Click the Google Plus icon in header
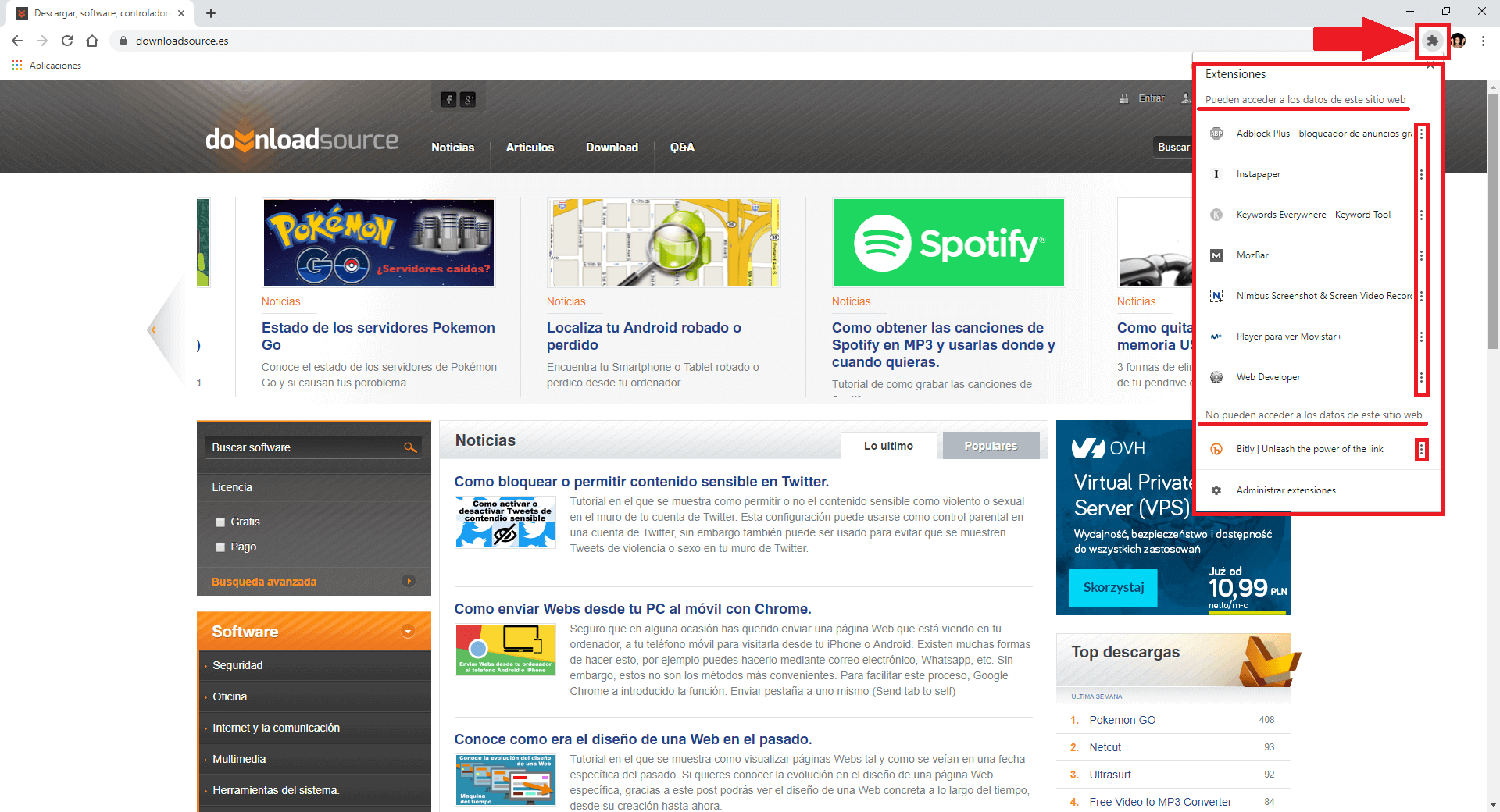The image size is (1500, 812). pos(468,99)
